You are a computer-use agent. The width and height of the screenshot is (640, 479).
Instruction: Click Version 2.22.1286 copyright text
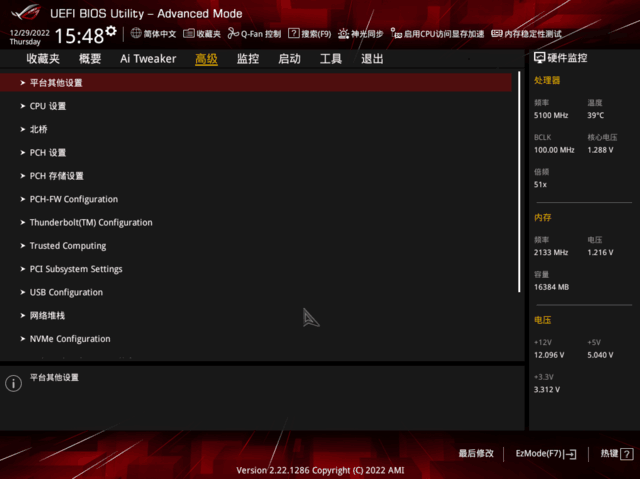coord(320,470)
